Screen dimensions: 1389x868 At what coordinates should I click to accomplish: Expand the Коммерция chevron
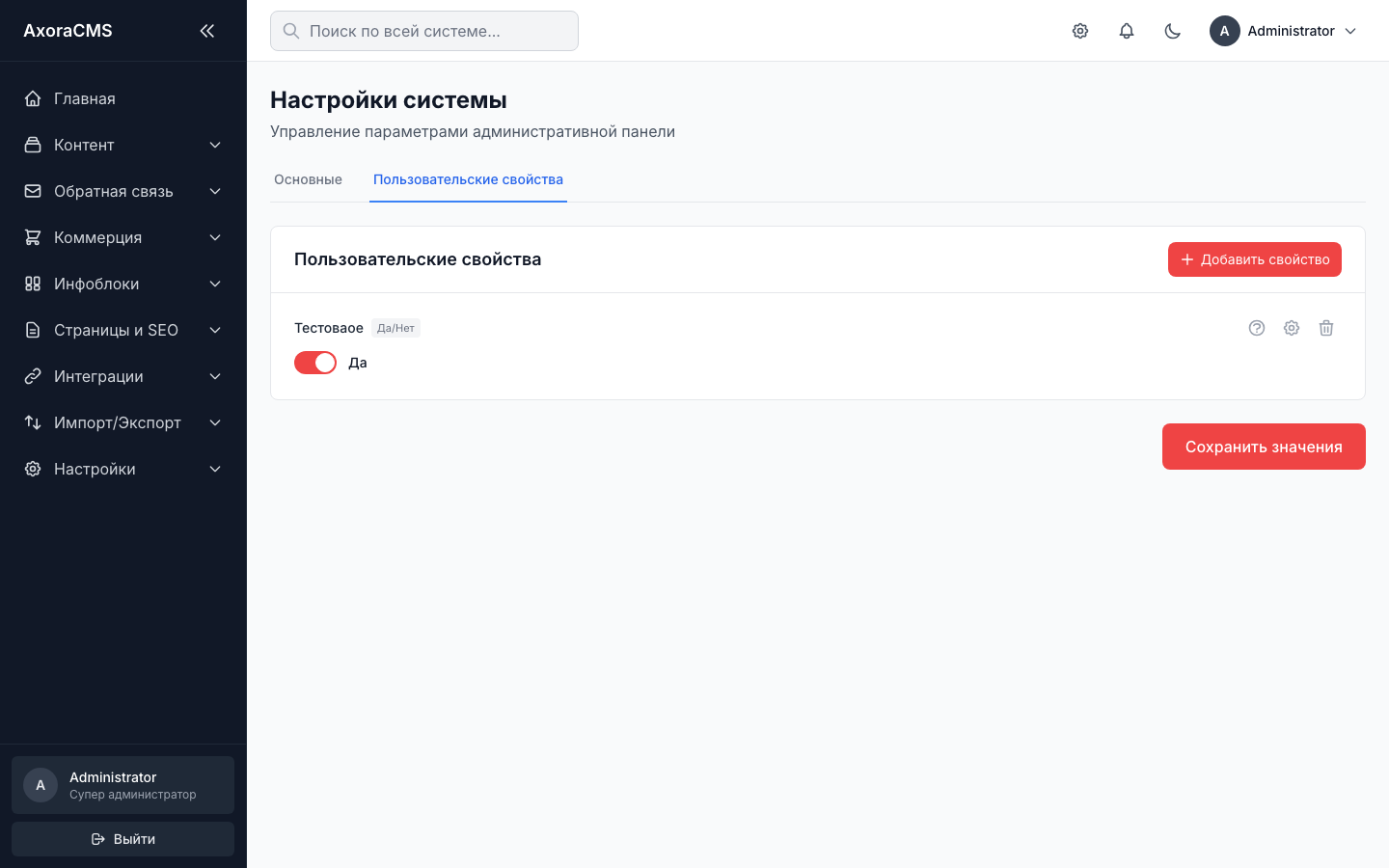[x=215, y=237]
